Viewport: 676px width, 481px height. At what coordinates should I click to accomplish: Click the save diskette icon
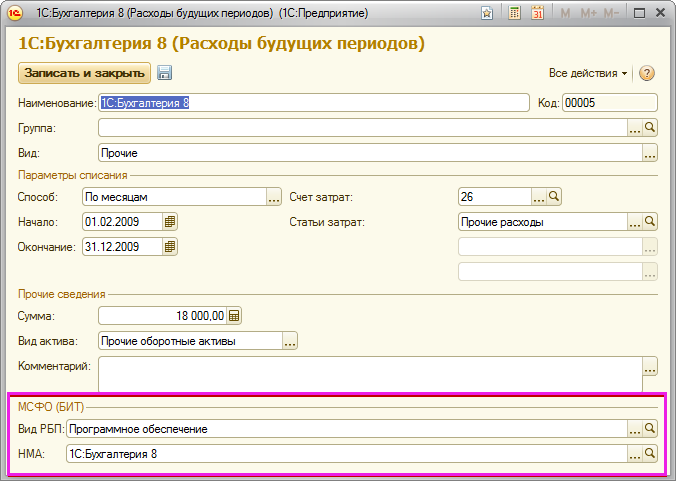point(165,73)
